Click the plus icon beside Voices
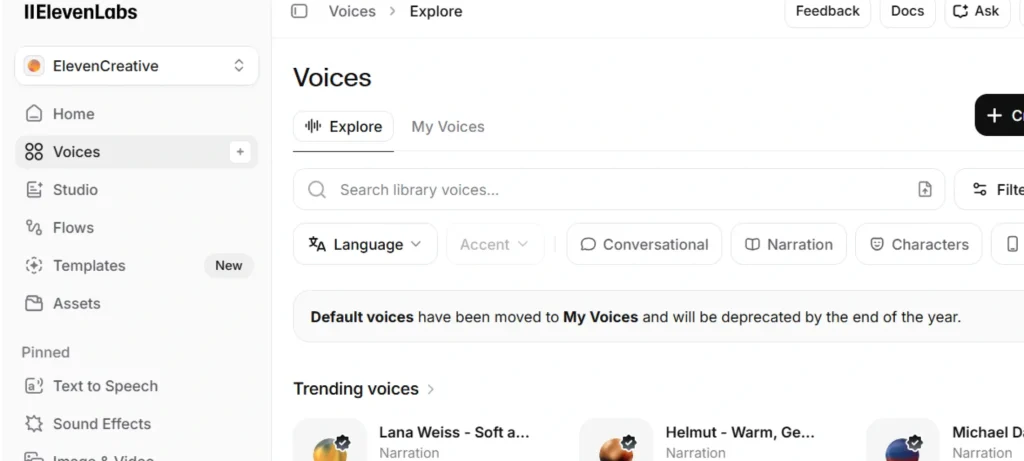 click(x=240, y=151)
